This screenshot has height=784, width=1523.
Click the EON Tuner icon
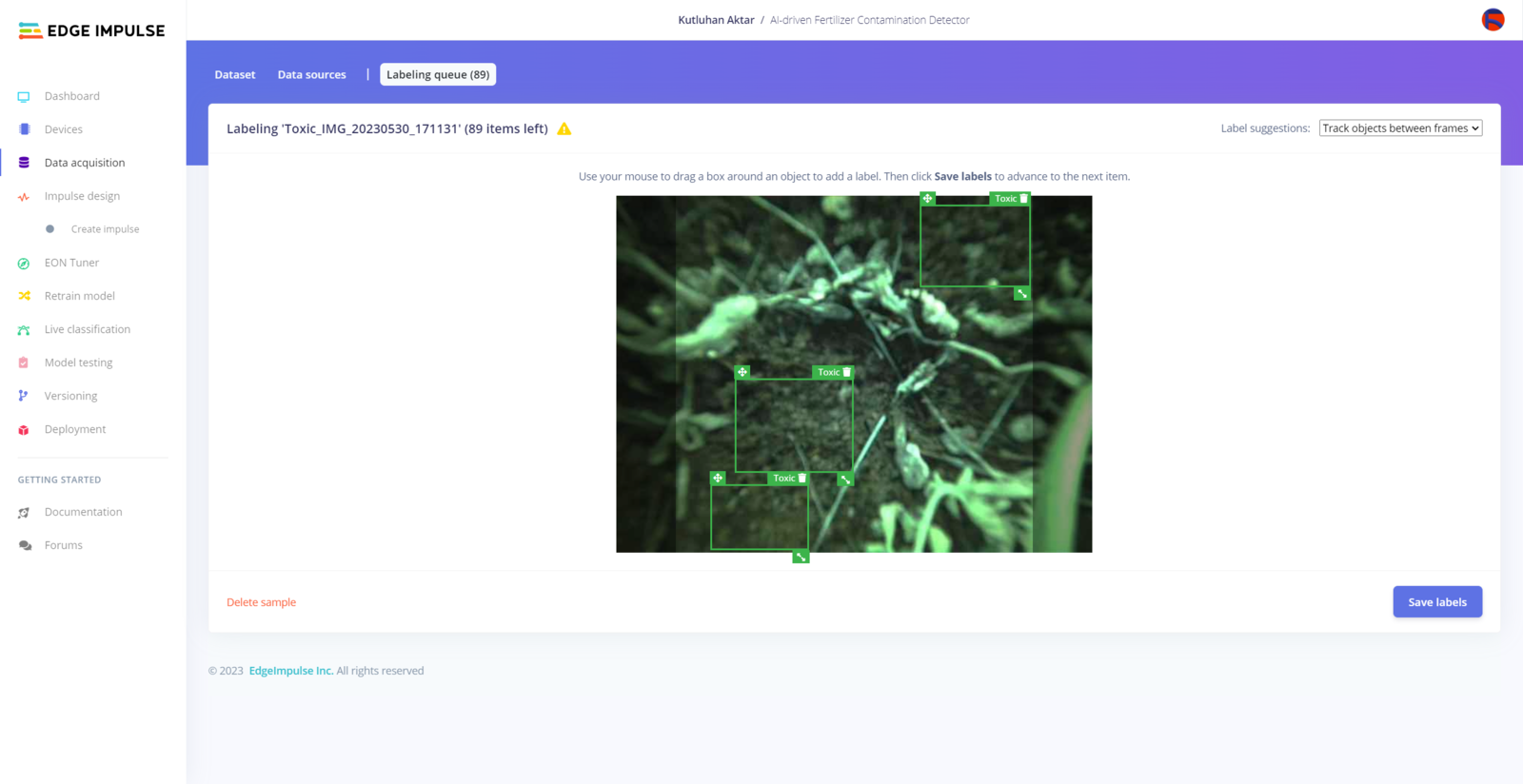click(24, 264)
